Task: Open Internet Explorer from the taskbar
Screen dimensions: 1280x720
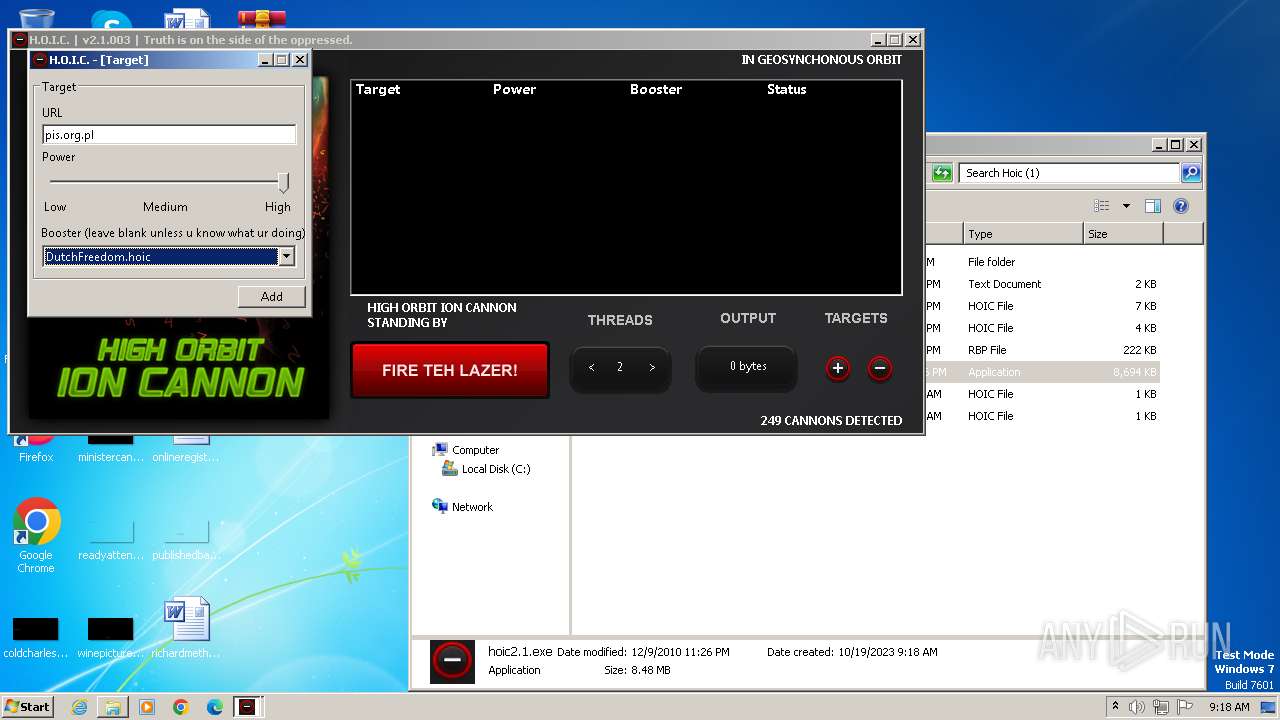Action: 79,707
